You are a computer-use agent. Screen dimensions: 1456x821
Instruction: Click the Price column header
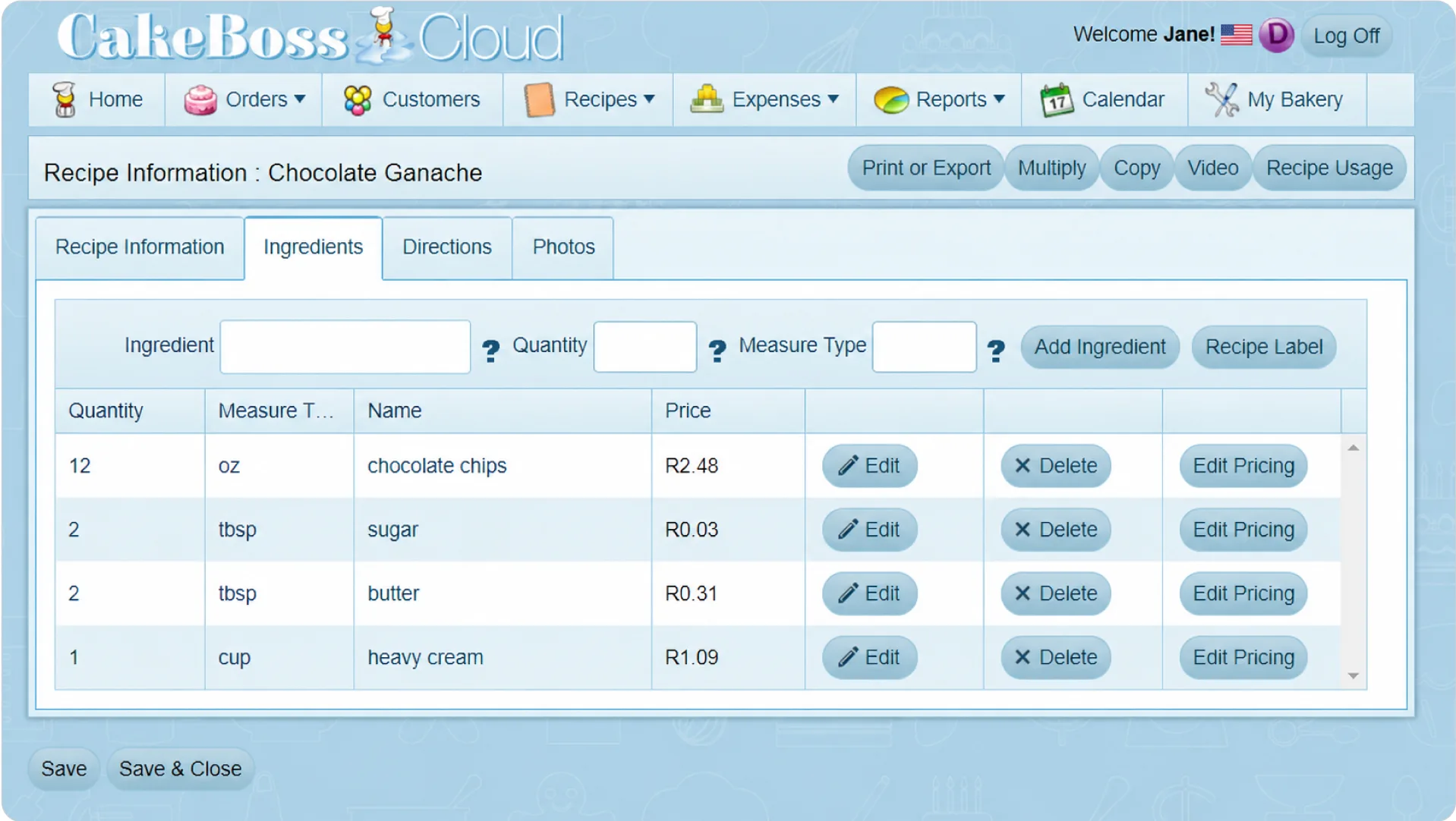[728, 411]
